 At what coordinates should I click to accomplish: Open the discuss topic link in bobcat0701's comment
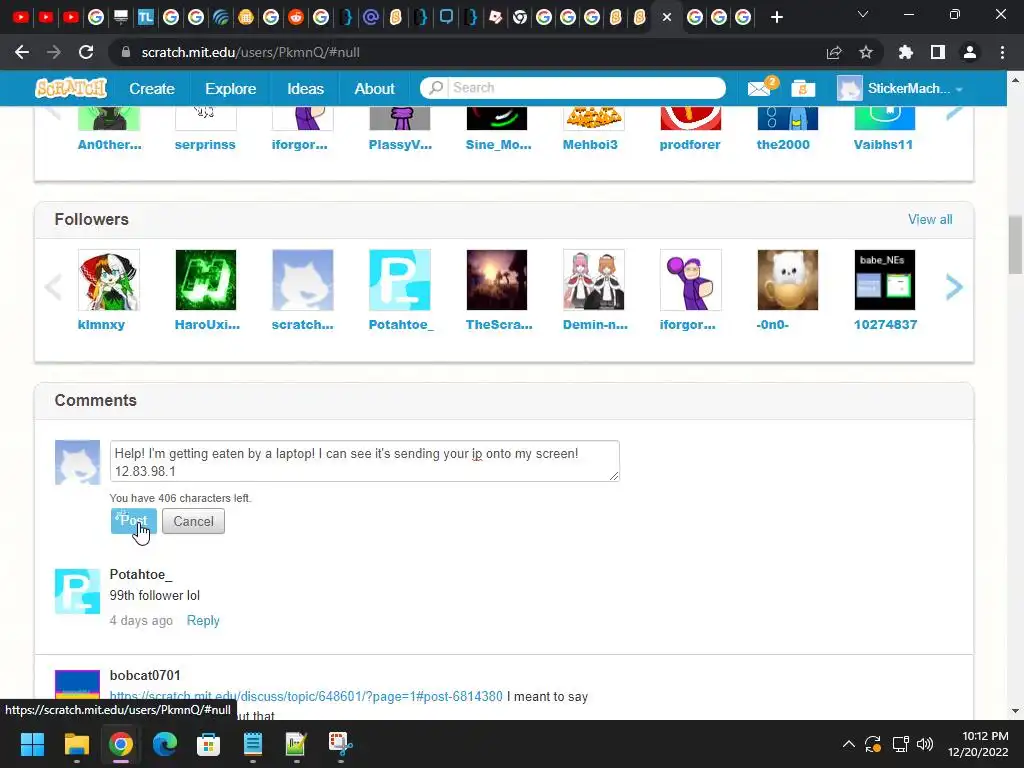[x=306, y=697]
